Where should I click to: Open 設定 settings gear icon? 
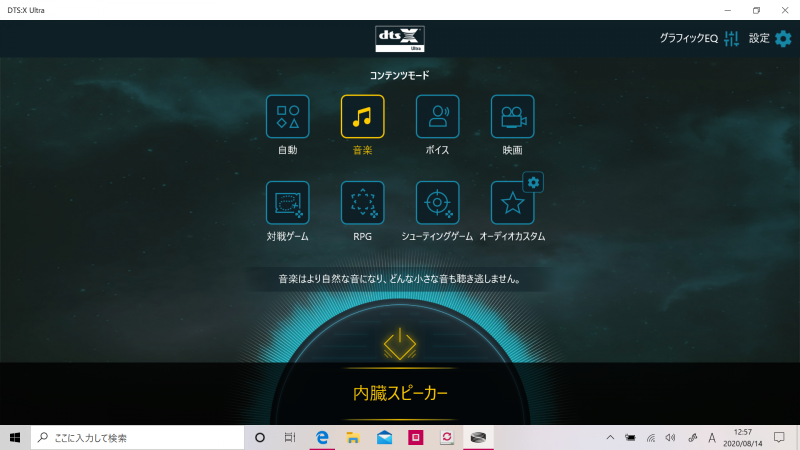click(783, 38)
